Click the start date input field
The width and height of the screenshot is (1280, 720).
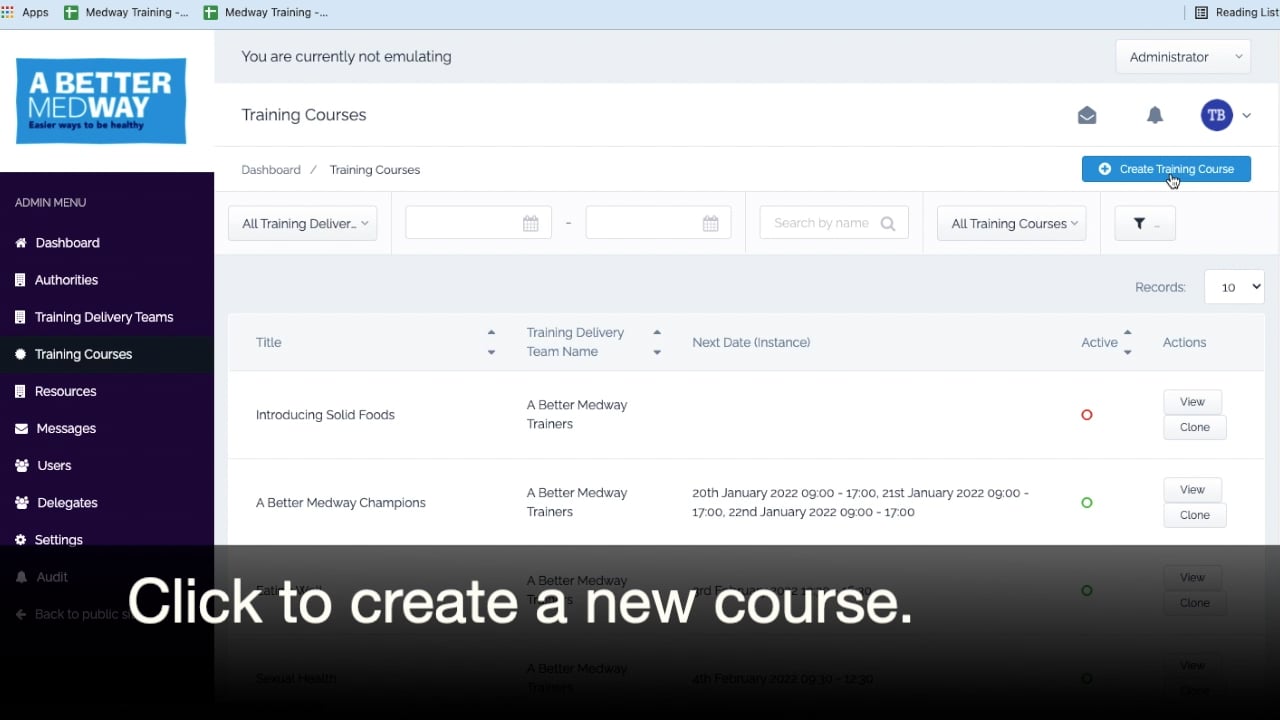click(x=478, y=223)
